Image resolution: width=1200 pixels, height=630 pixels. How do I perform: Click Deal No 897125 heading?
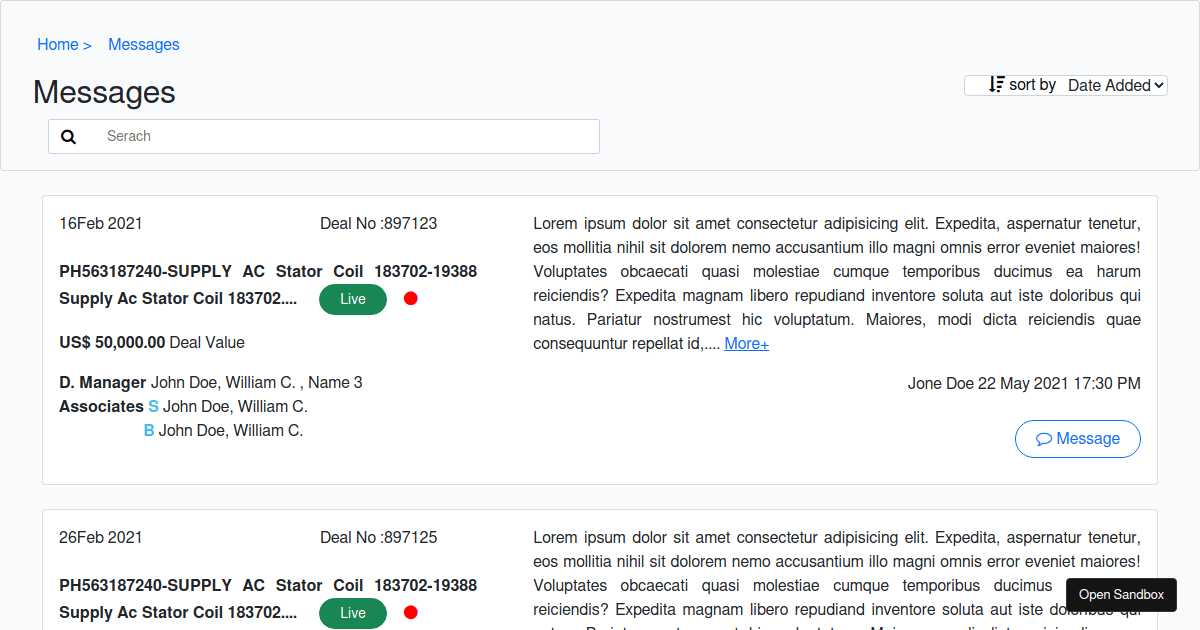click(378, 537)
